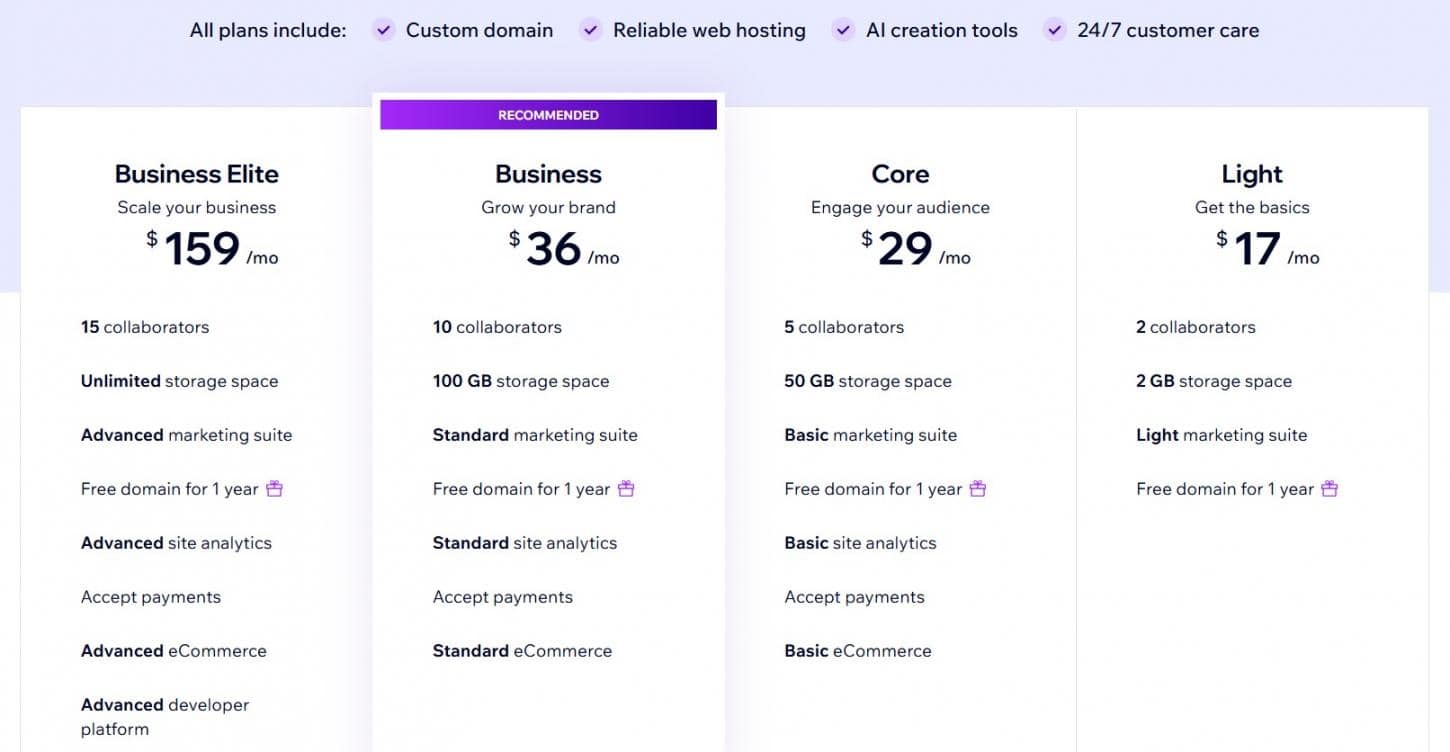Click the purple Recommended banner
Image resolution: width=1450 pixels, height=752 pixels.
(548, 115)
